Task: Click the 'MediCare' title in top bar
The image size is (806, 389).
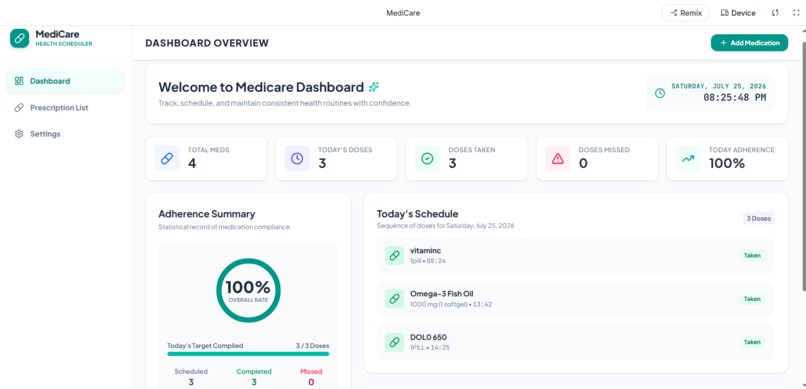Action: point(403,13)
